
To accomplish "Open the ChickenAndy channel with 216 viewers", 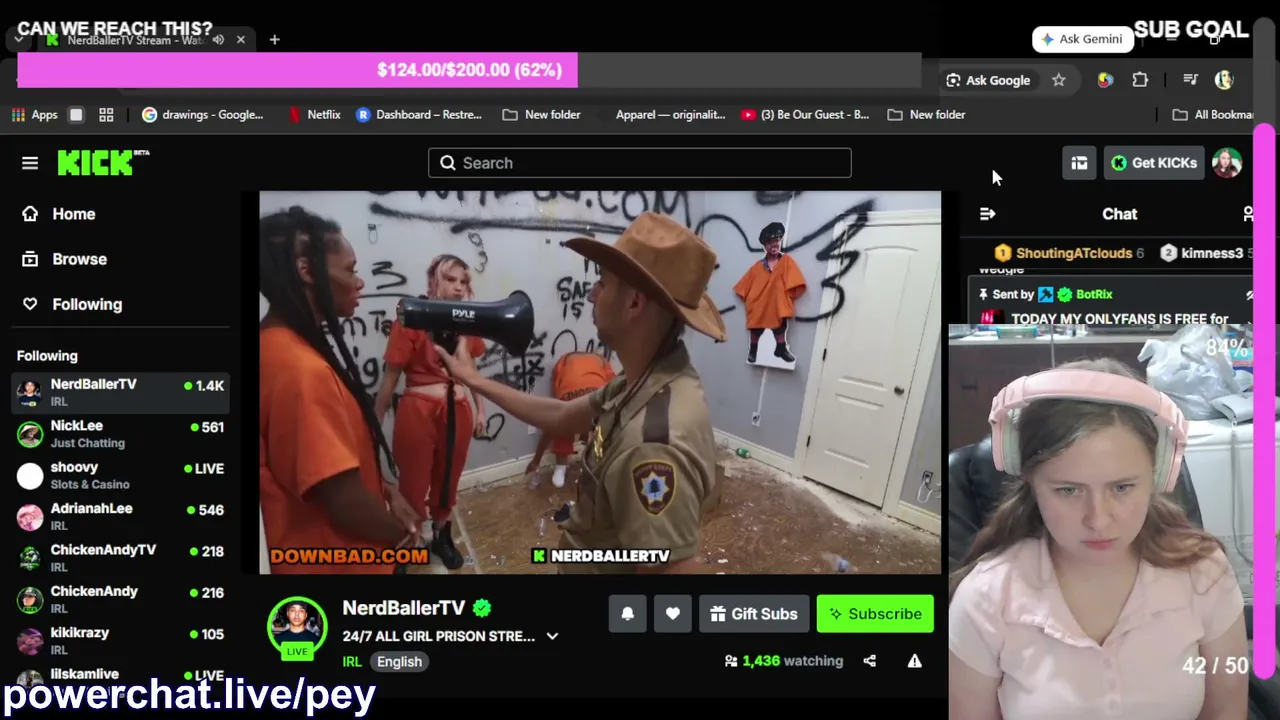I will 120,599.
